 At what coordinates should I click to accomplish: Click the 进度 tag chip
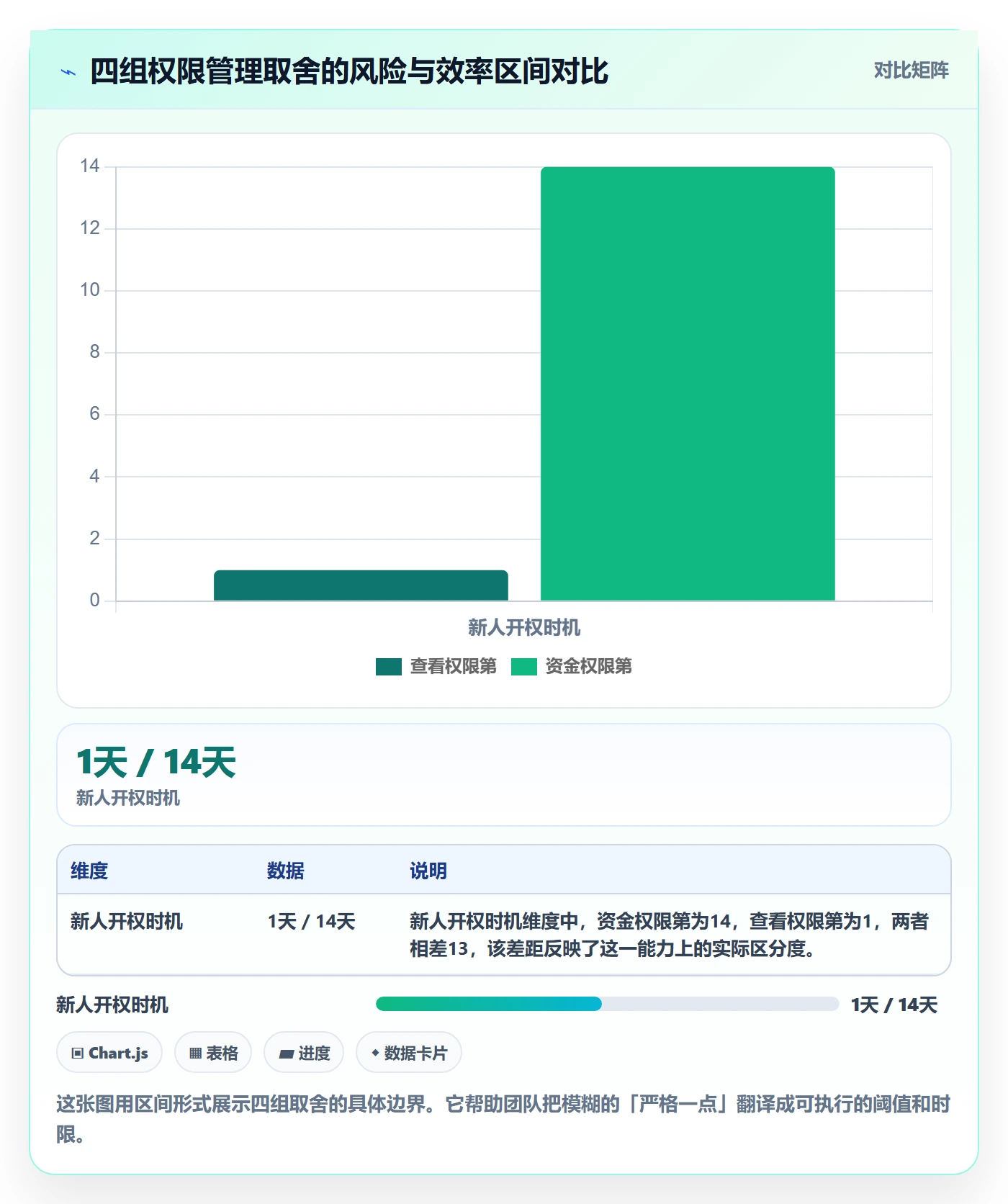[304, 1053]
